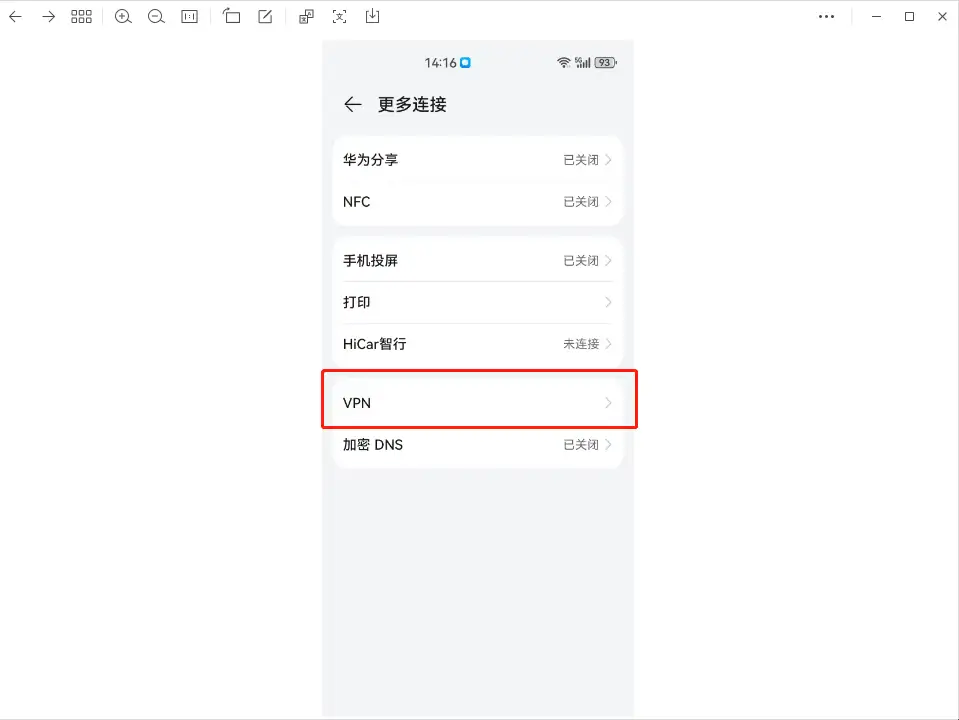Click 已关闭 status of 华为分享

click(581, 160)
